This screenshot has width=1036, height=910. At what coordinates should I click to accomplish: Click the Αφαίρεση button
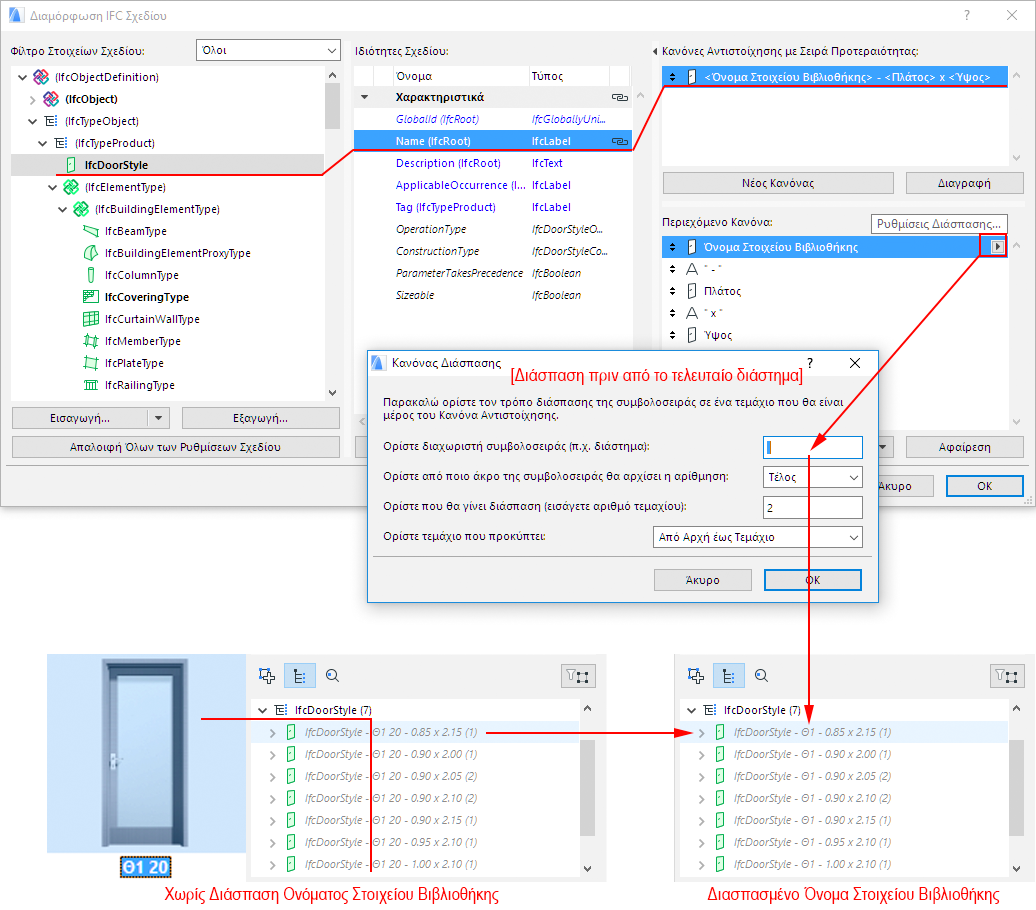(964, 447)
